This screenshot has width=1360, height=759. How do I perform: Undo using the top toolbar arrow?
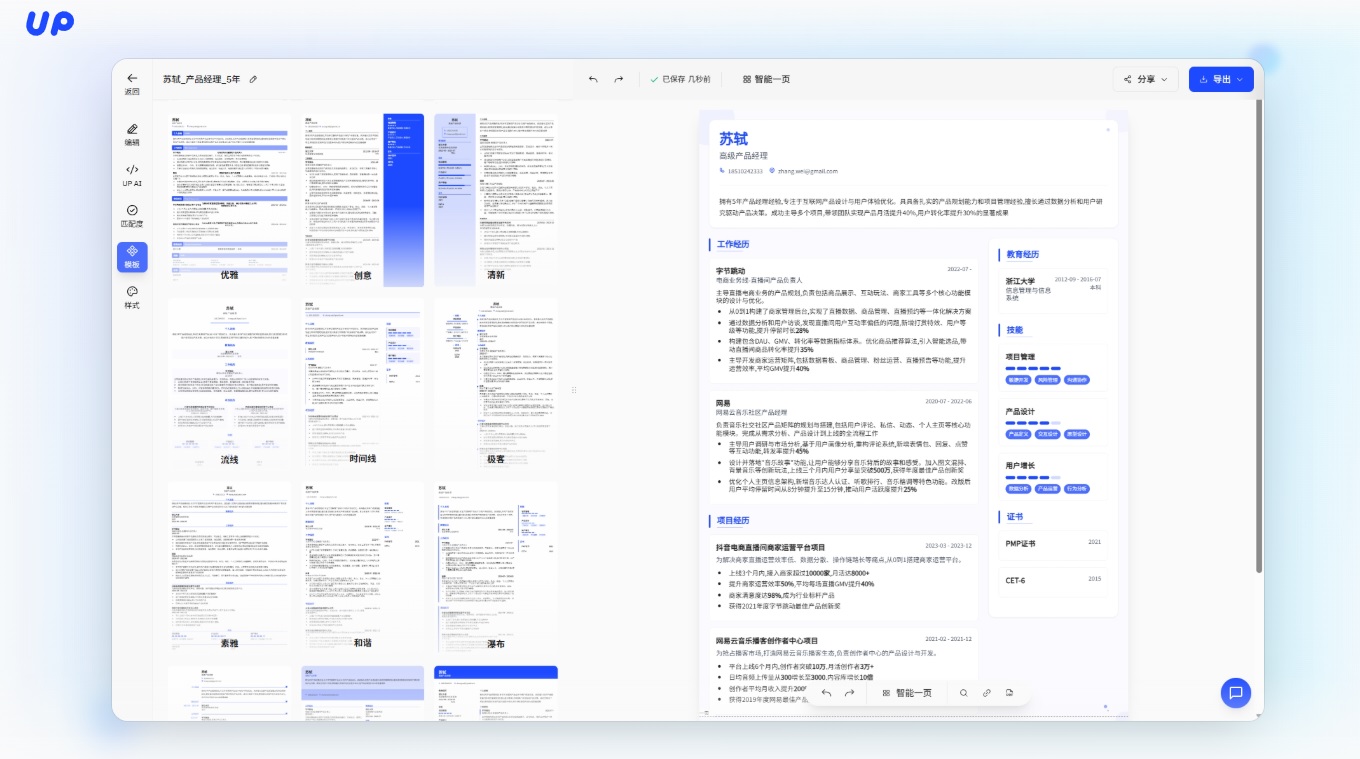[x=593, y=79]
